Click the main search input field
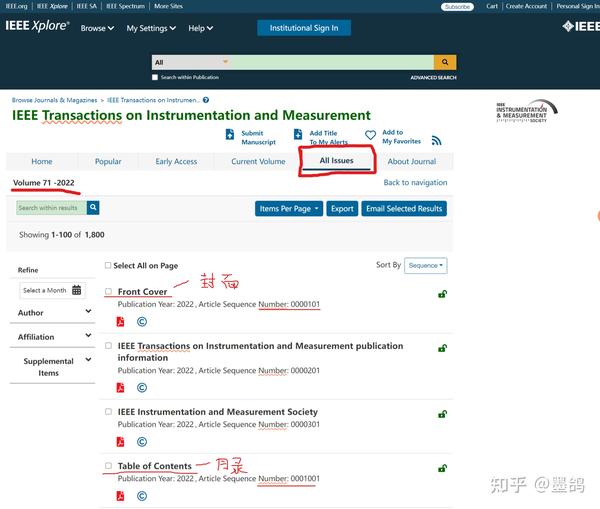This screenshot has width=600, height=509. click(332, 62)
